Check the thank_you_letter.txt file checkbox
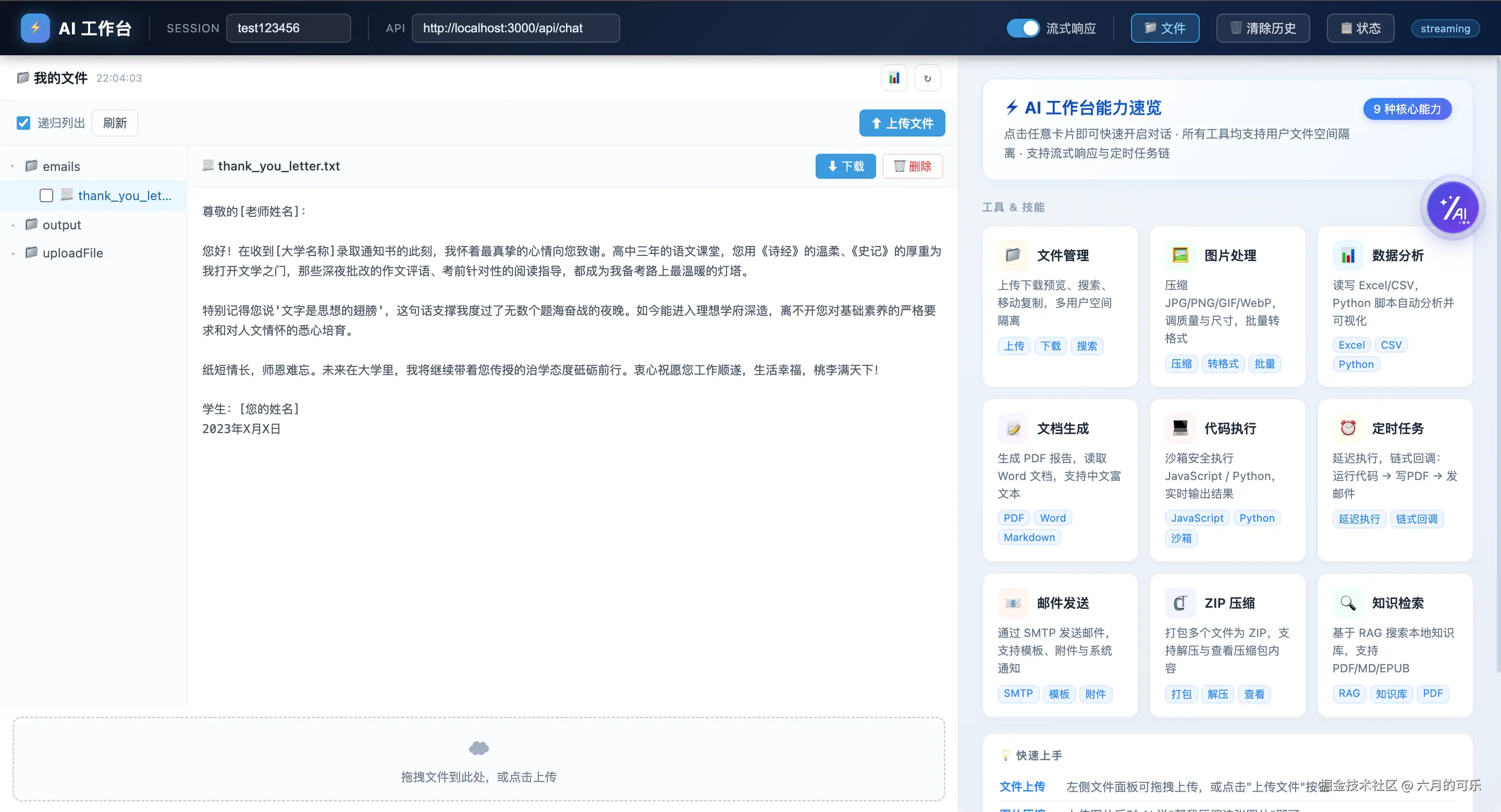 pos(46,195)
